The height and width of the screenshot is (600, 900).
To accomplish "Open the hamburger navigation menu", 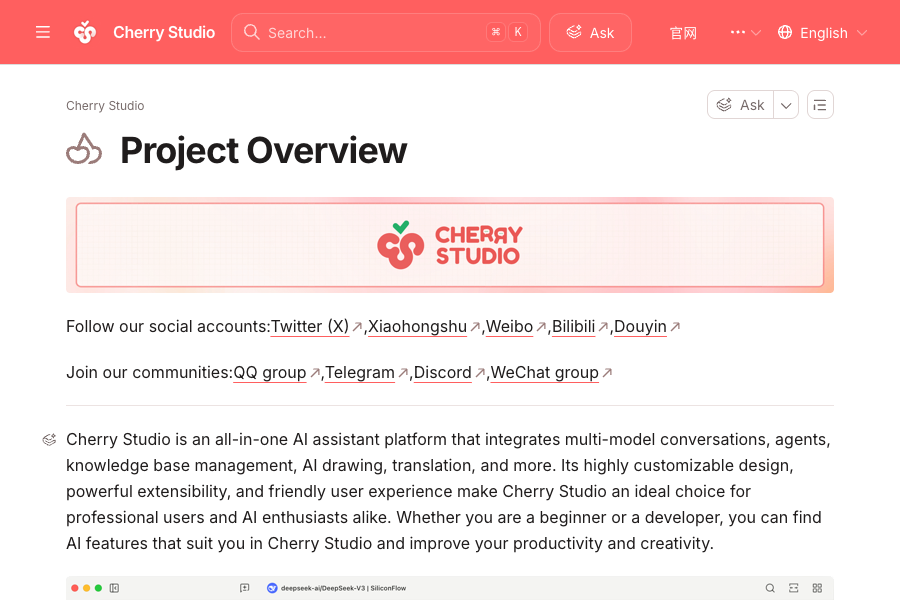I will point(42,32).
